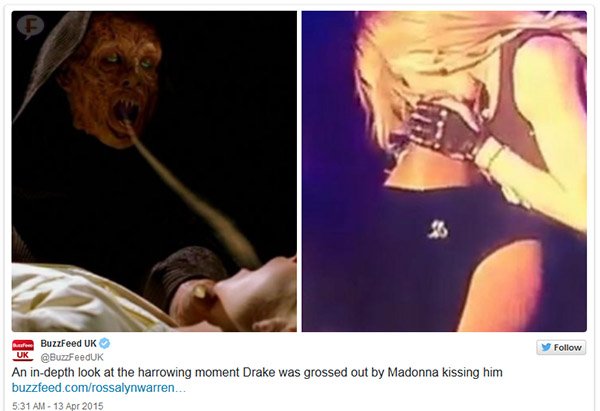This screenshot has width=600, height=411.
Task: Click the 13 Apr 2015 date
Action: 78,406
